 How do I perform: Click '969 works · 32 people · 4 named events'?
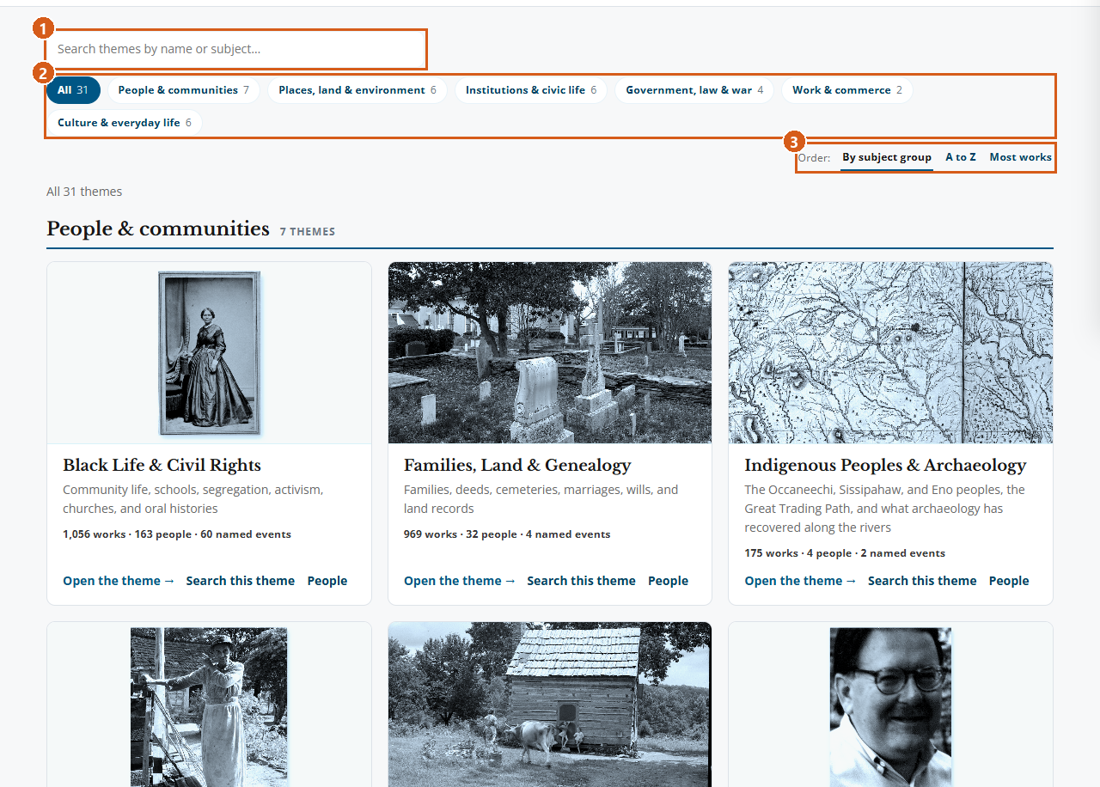(507, 534)
